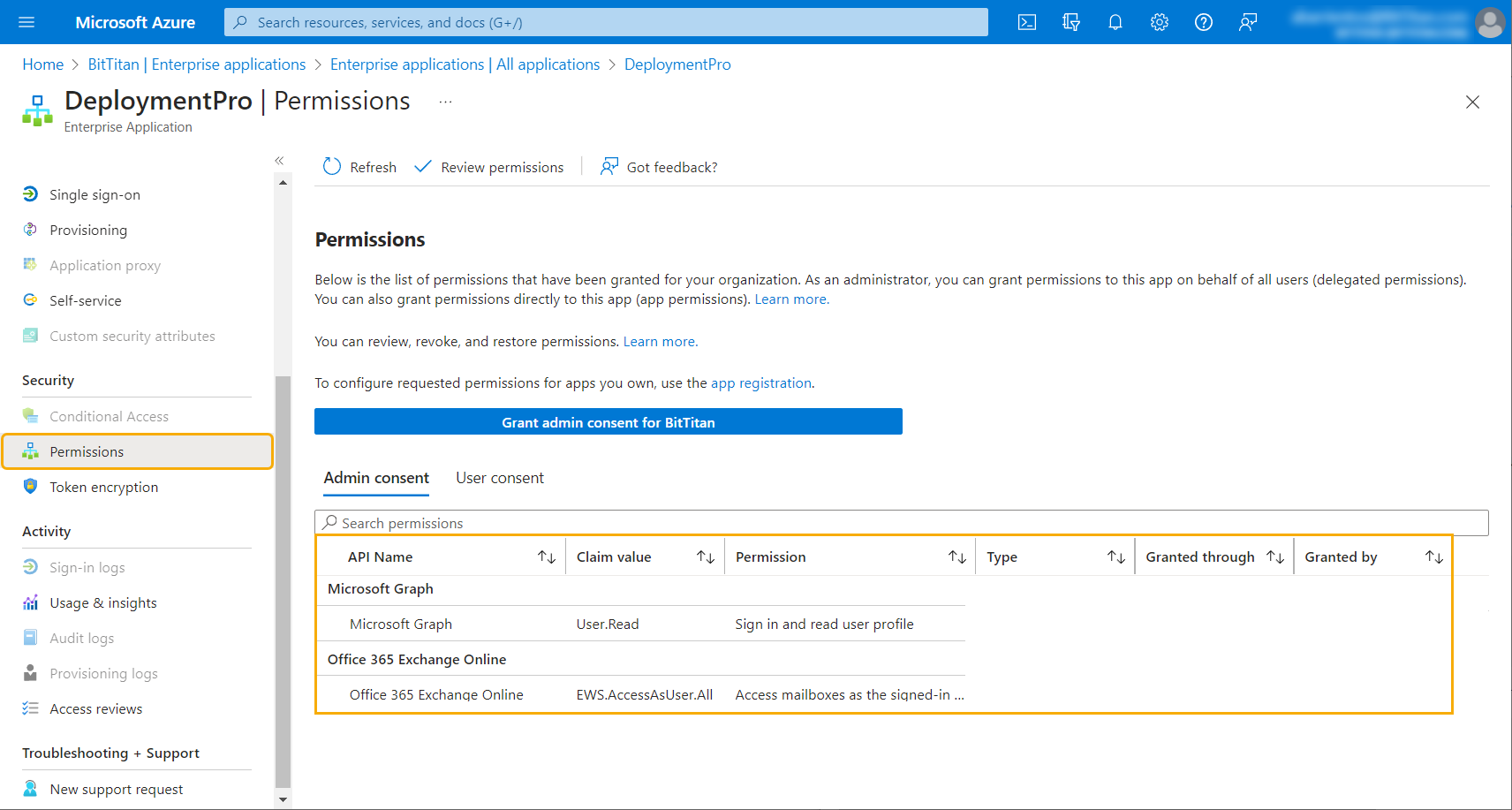Screen dimensions: 1512x810
Task: Click the first Learn more link
Action: tap(792, 299)
